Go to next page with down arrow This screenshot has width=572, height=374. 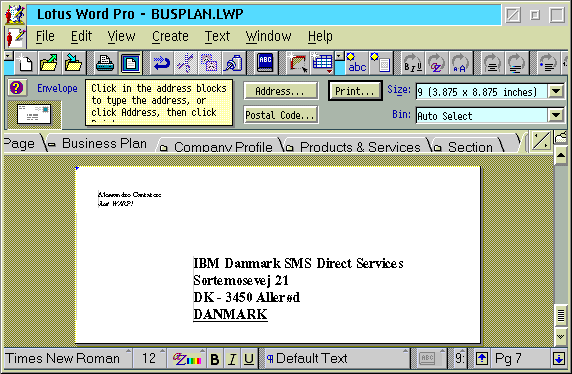559,359
